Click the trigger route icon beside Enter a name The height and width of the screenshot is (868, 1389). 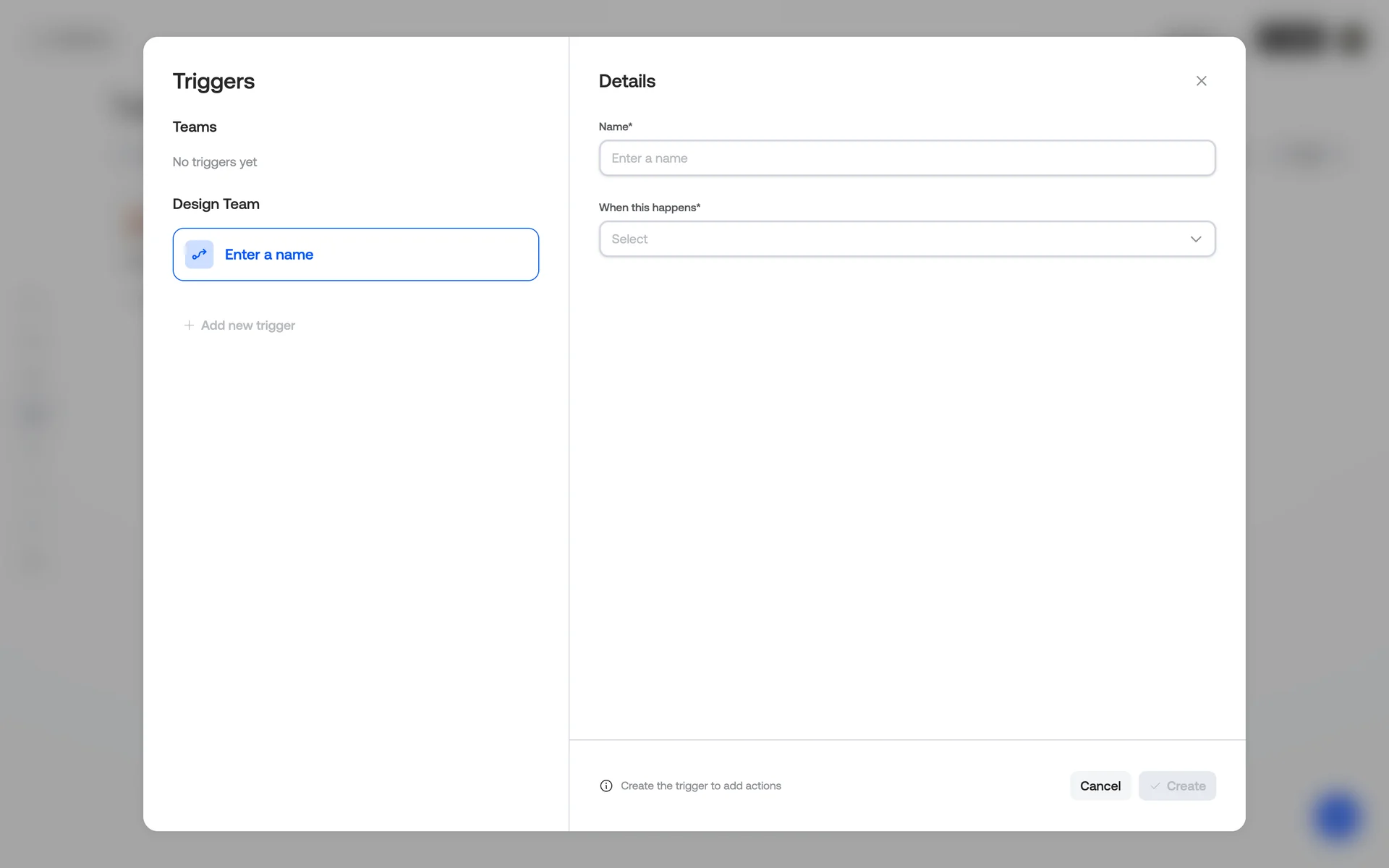(x=199, y=255)
